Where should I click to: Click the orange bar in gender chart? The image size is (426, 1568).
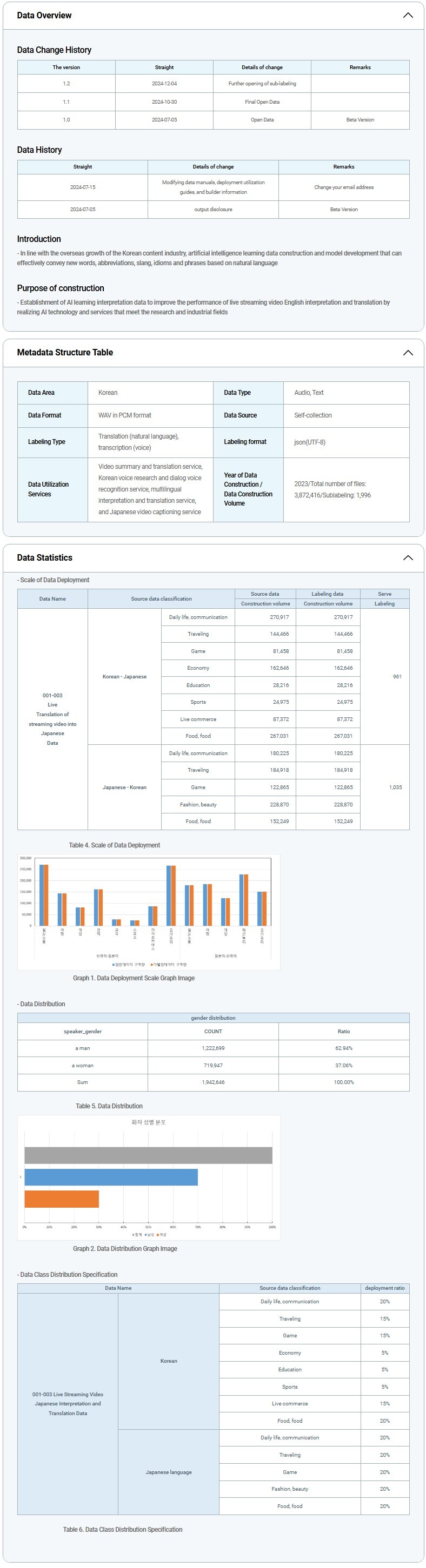point(62,1199)
